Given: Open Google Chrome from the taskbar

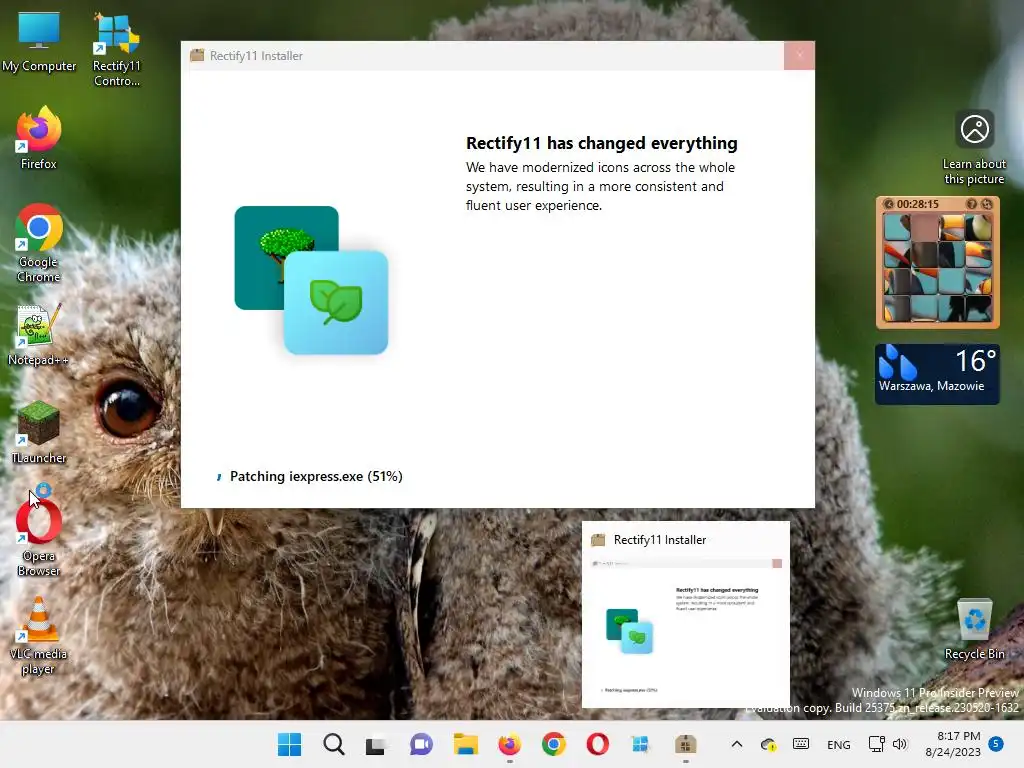Looking at the screenshot, I should pyautogui.click(x=554, y=744).
